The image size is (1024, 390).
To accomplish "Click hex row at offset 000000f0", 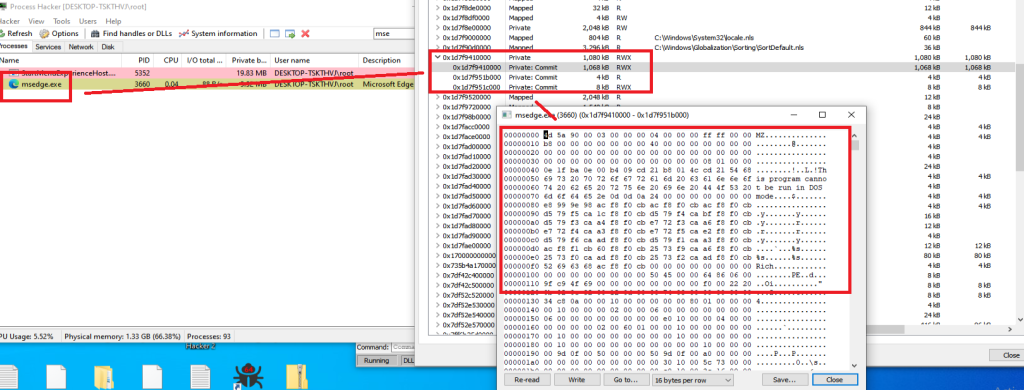I will [x=665, y=267].
